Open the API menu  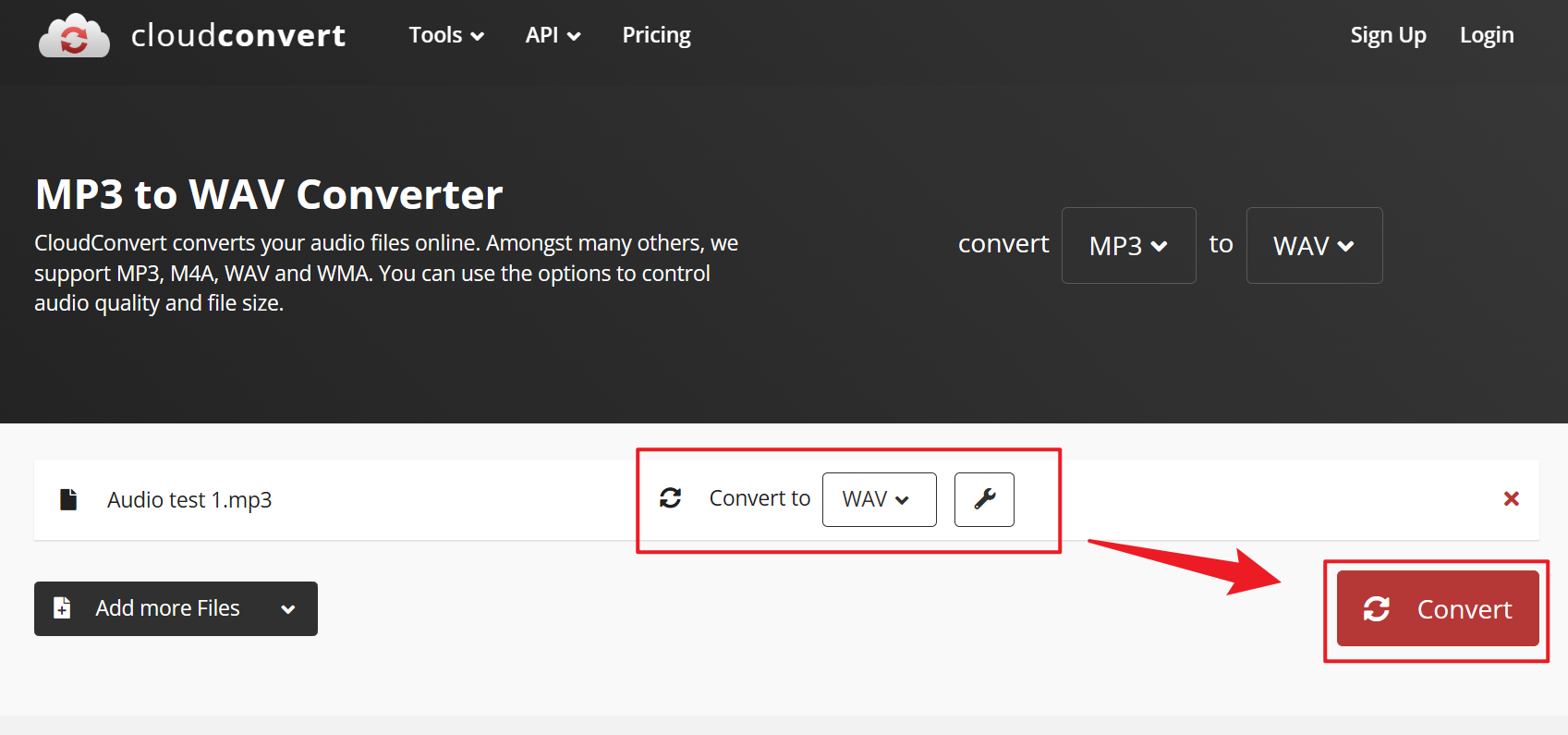[x=553, y=35]
